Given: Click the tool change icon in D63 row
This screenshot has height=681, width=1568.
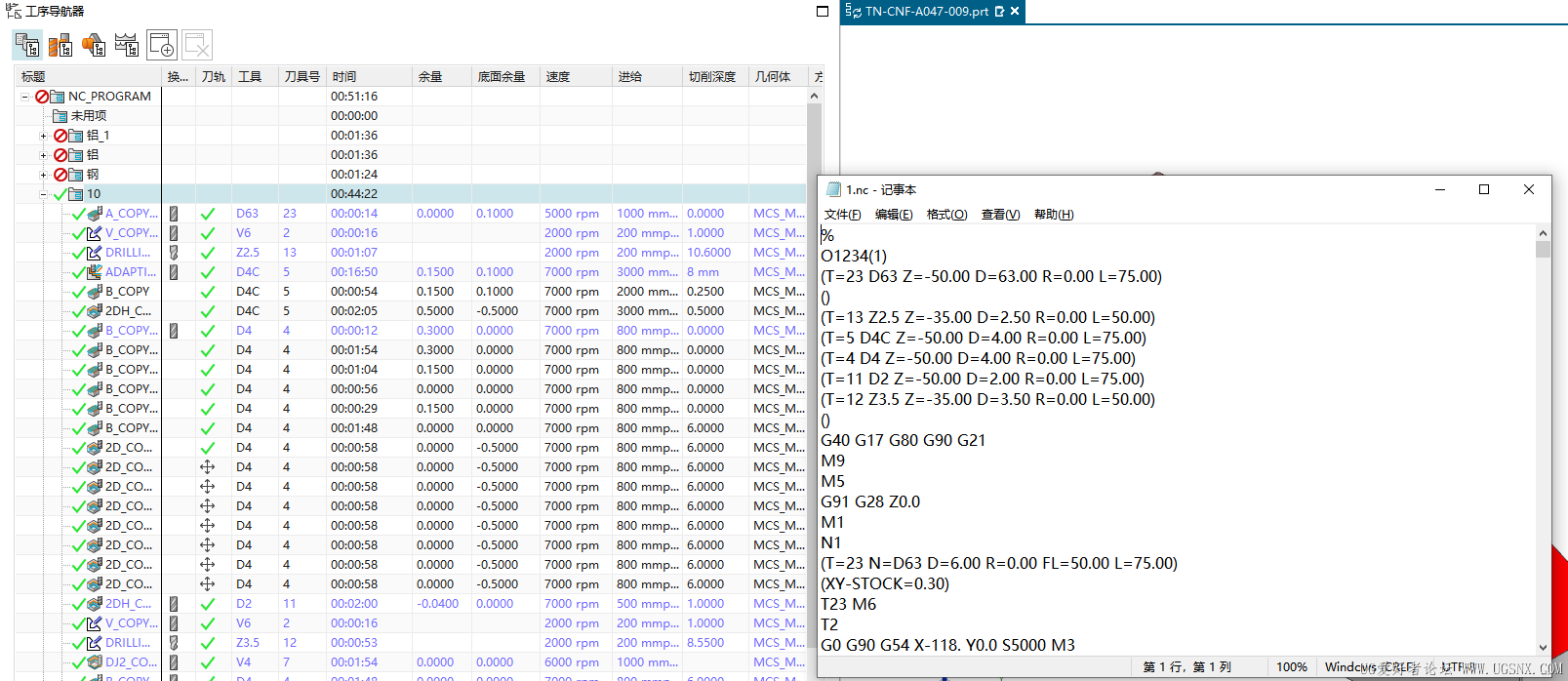Looking at the screenshot, I should (174, 214).
